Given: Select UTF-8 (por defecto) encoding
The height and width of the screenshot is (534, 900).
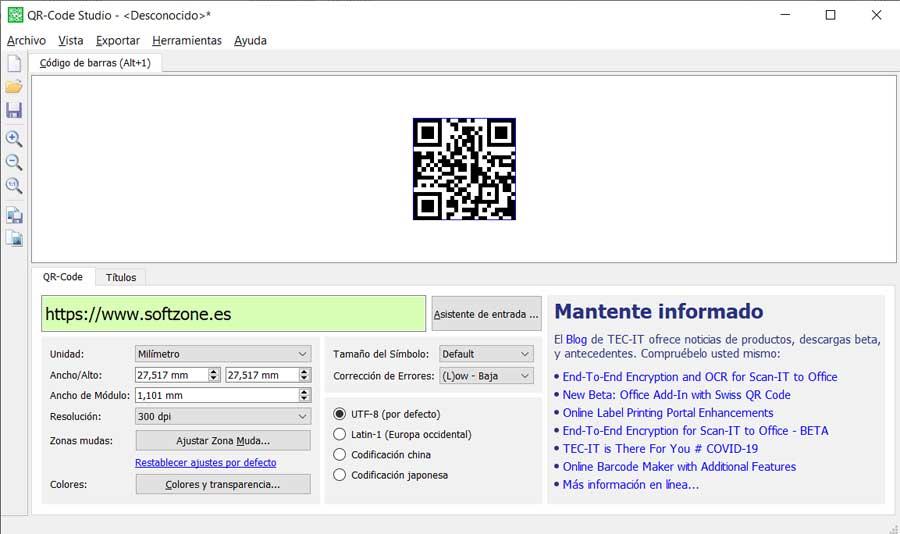Looking at the screenshot, I should 387,414.
